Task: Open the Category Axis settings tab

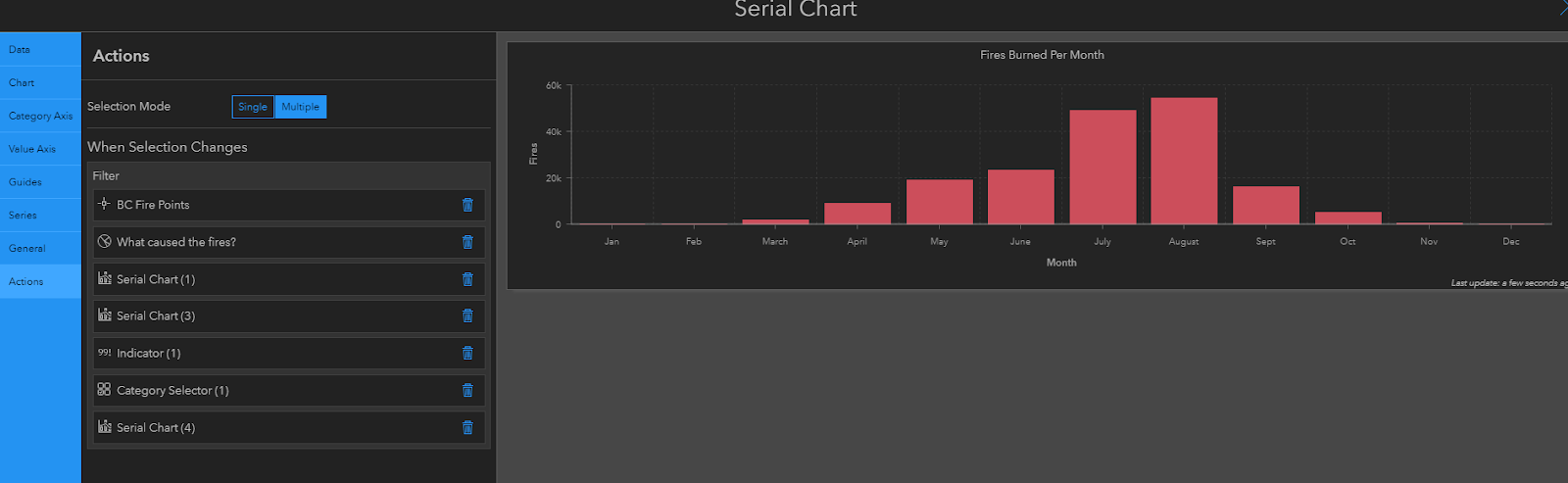Action: pyautogui.click(x=40, y=116)
